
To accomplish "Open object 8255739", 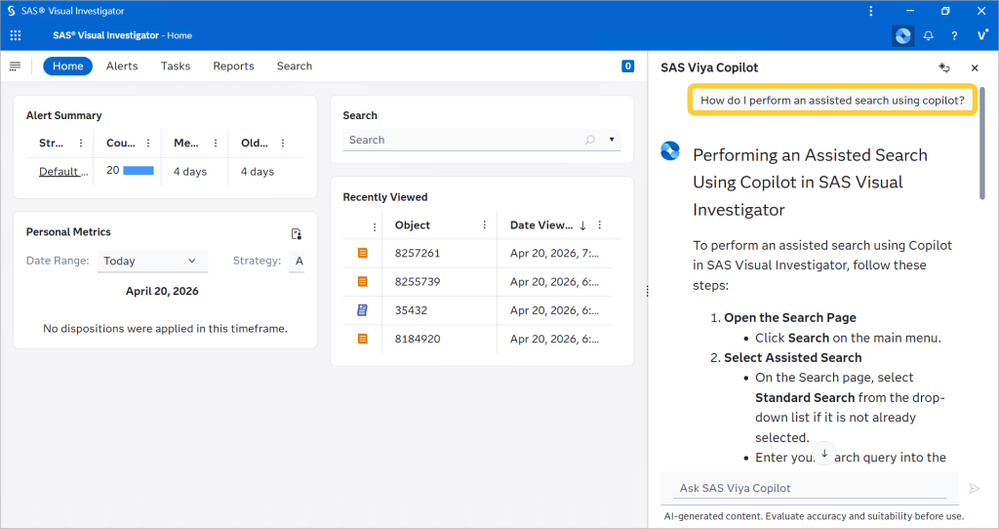I will point(417,282).
